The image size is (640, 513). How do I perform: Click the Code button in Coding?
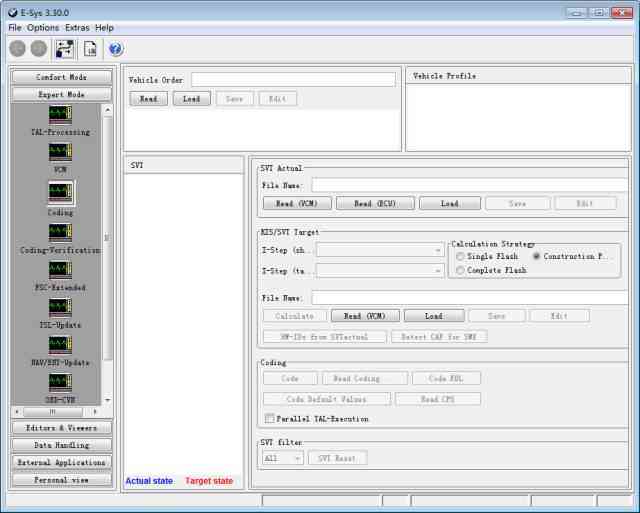(x=290, y=378)
